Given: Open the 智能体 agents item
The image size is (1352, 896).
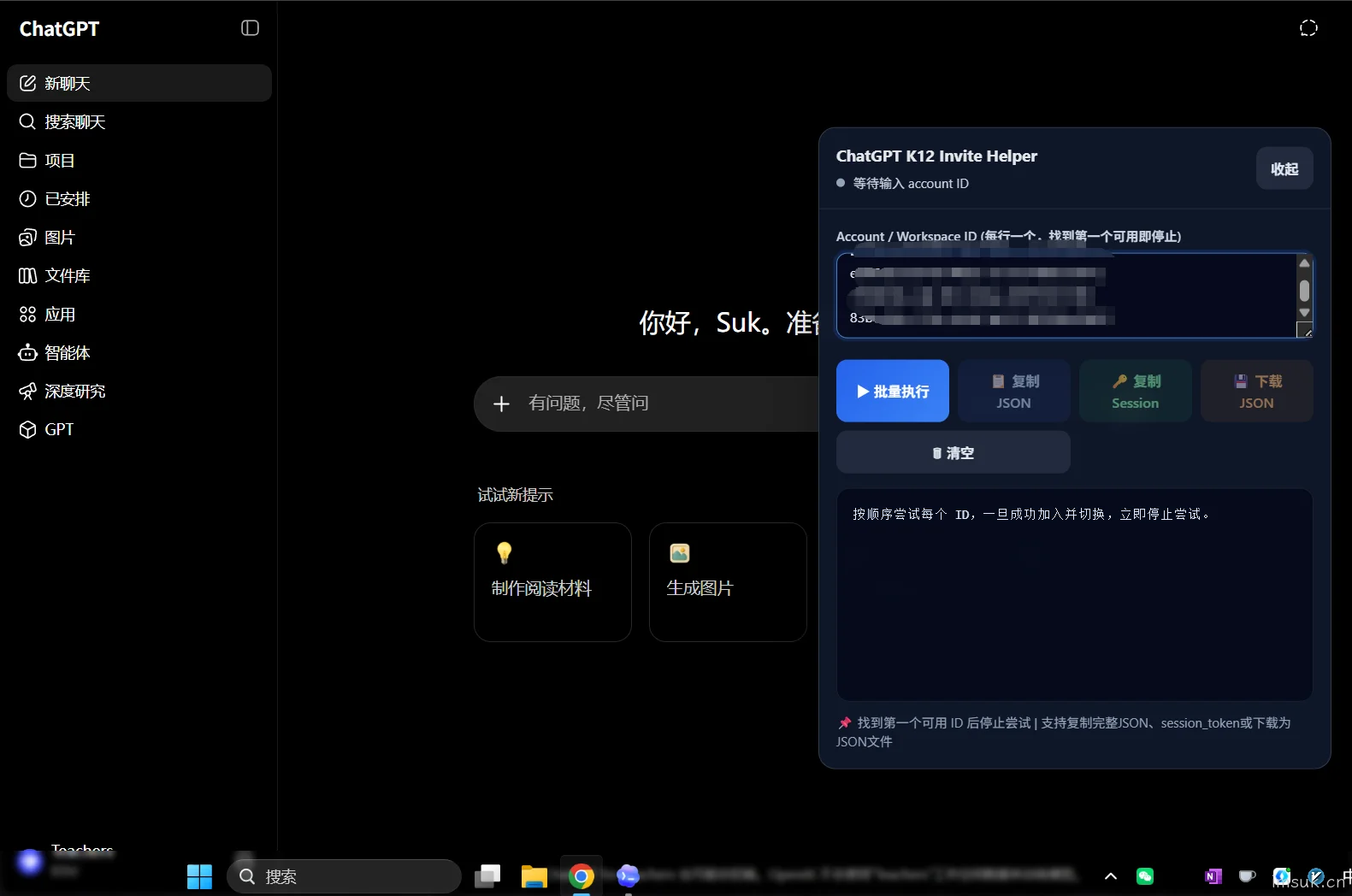Looking at the screenshot, I should [139, 352].
